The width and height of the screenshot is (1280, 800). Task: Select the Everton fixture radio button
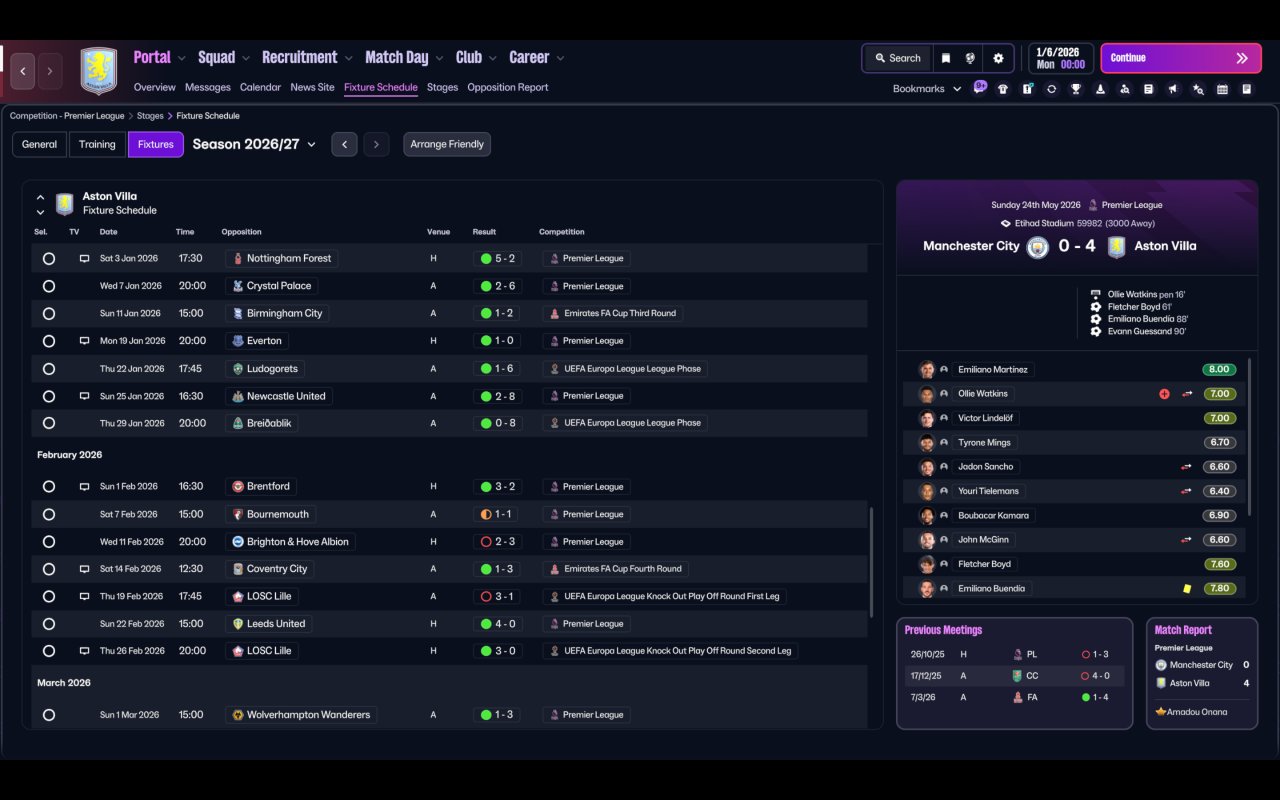coord(48,341)
